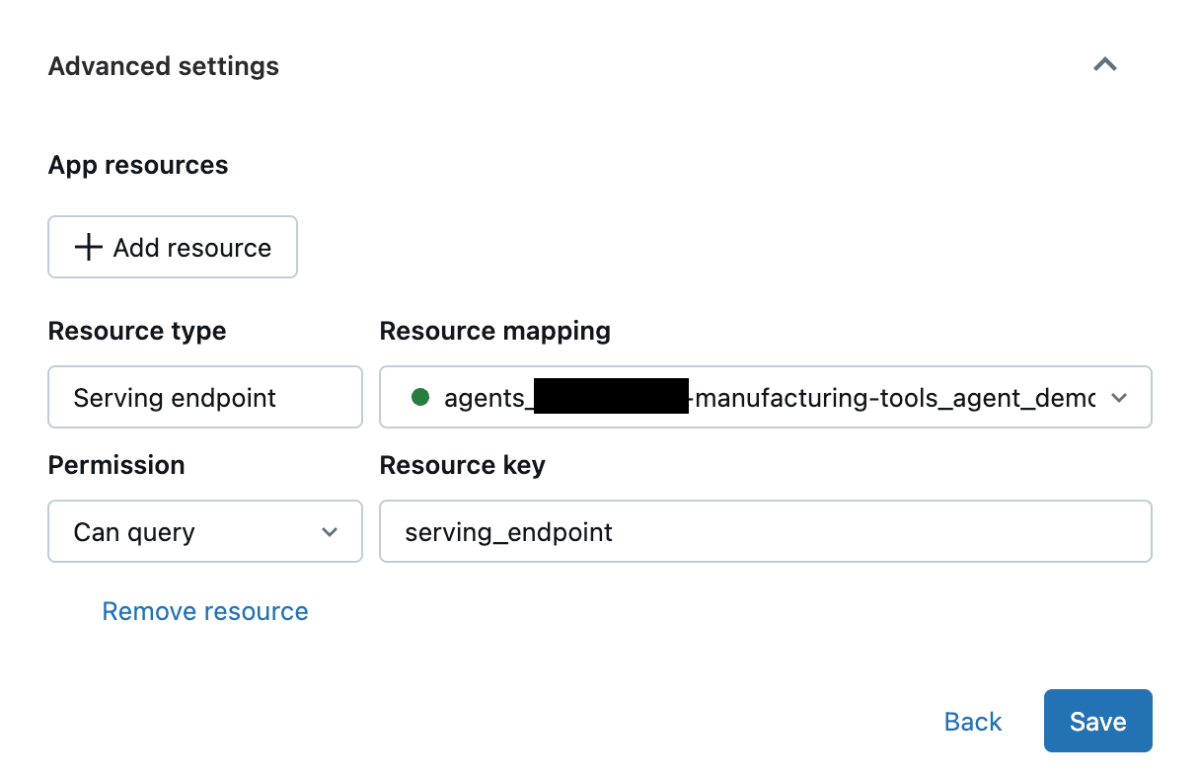Click the Add resource button

(x=172, y=247)
